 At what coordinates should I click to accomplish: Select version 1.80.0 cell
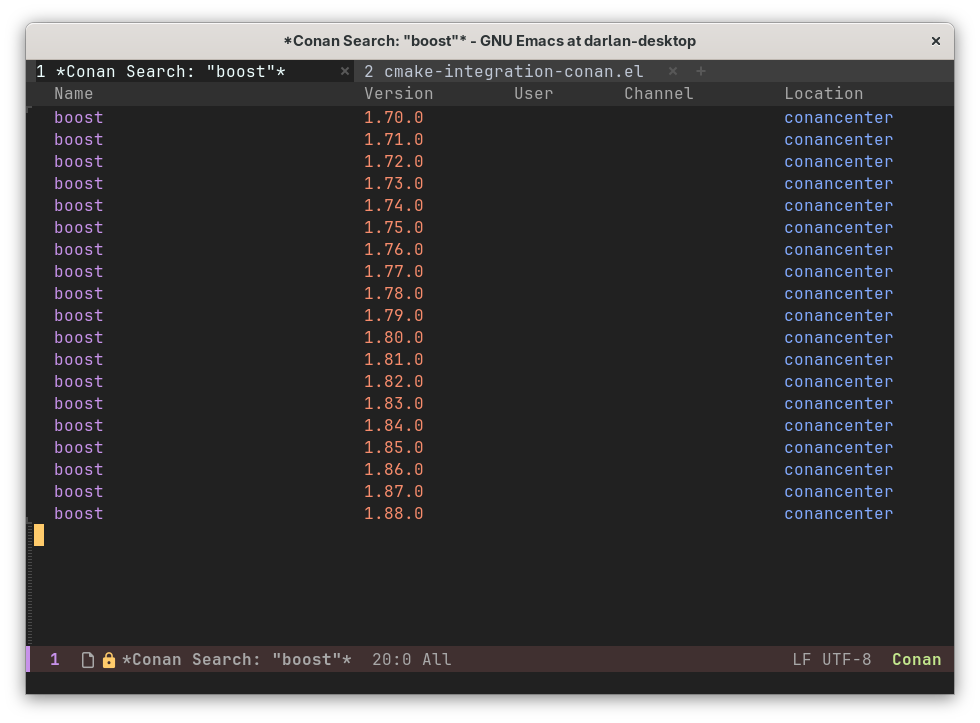tap(394, 337)
